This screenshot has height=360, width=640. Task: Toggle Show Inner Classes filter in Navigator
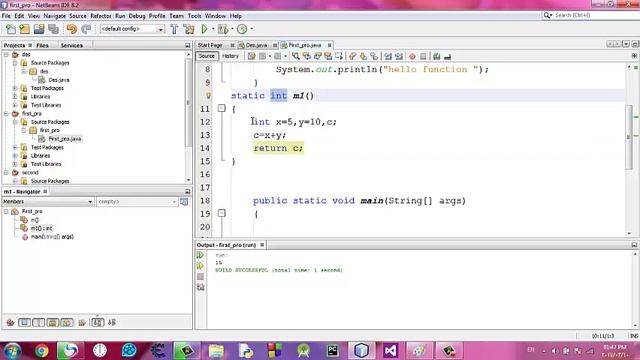click(67, 322)
